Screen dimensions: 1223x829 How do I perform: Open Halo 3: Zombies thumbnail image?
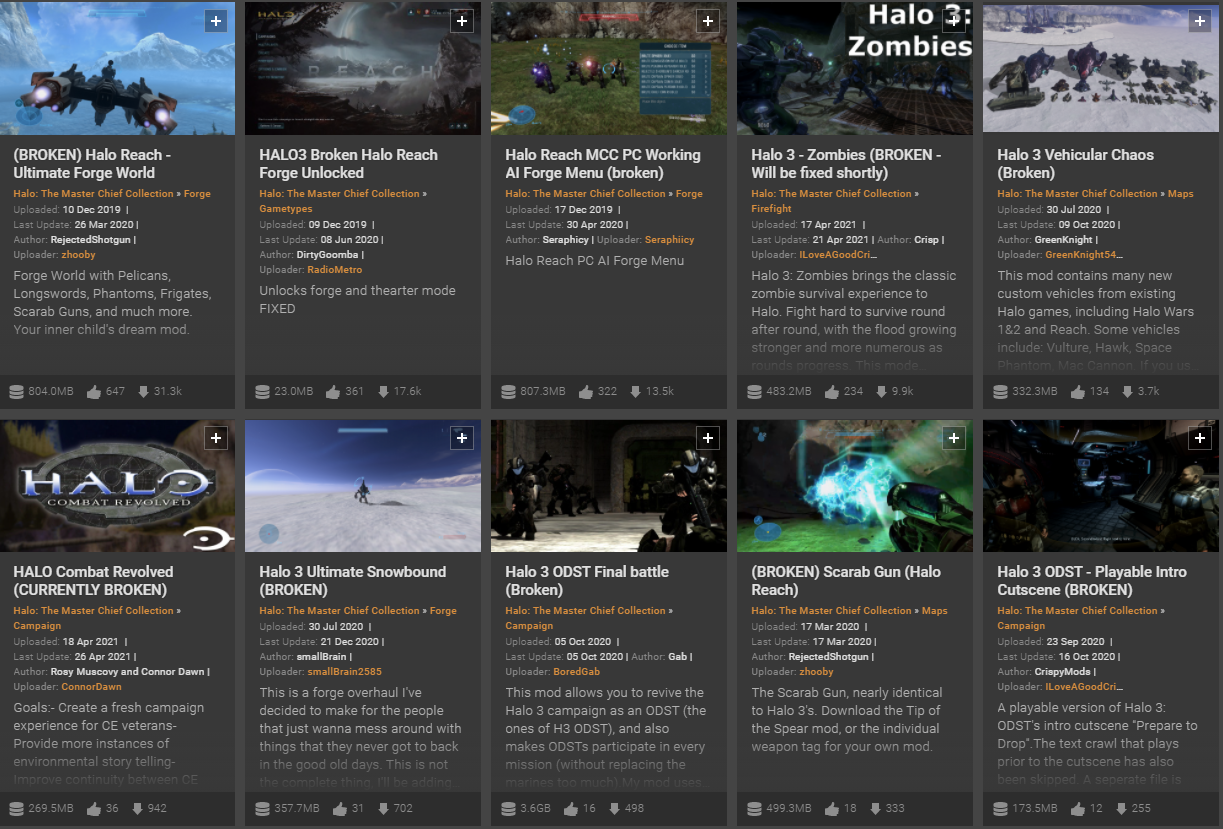coord(855,67)
